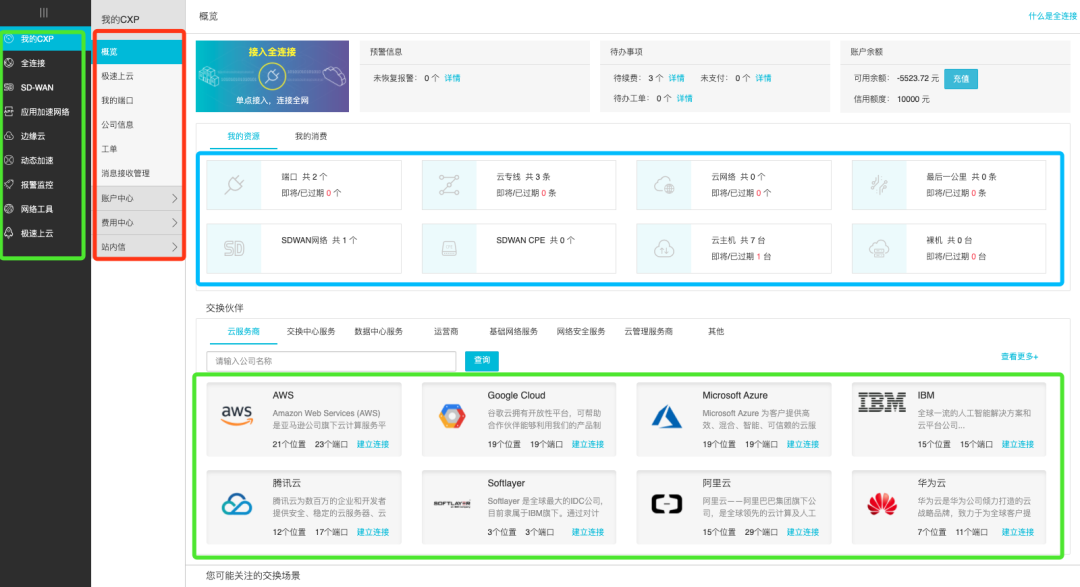Click the SDWAN CPE device icon
This screenshot has width=1080, height=587.
pos(449,248)
